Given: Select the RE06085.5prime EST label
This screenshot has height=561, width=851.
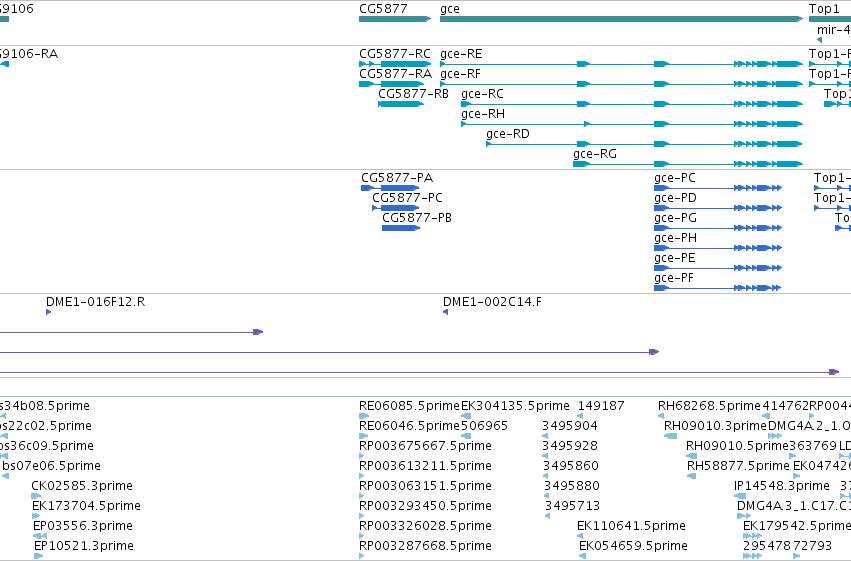Looking at the screenshot, I should tap(409, 406).
